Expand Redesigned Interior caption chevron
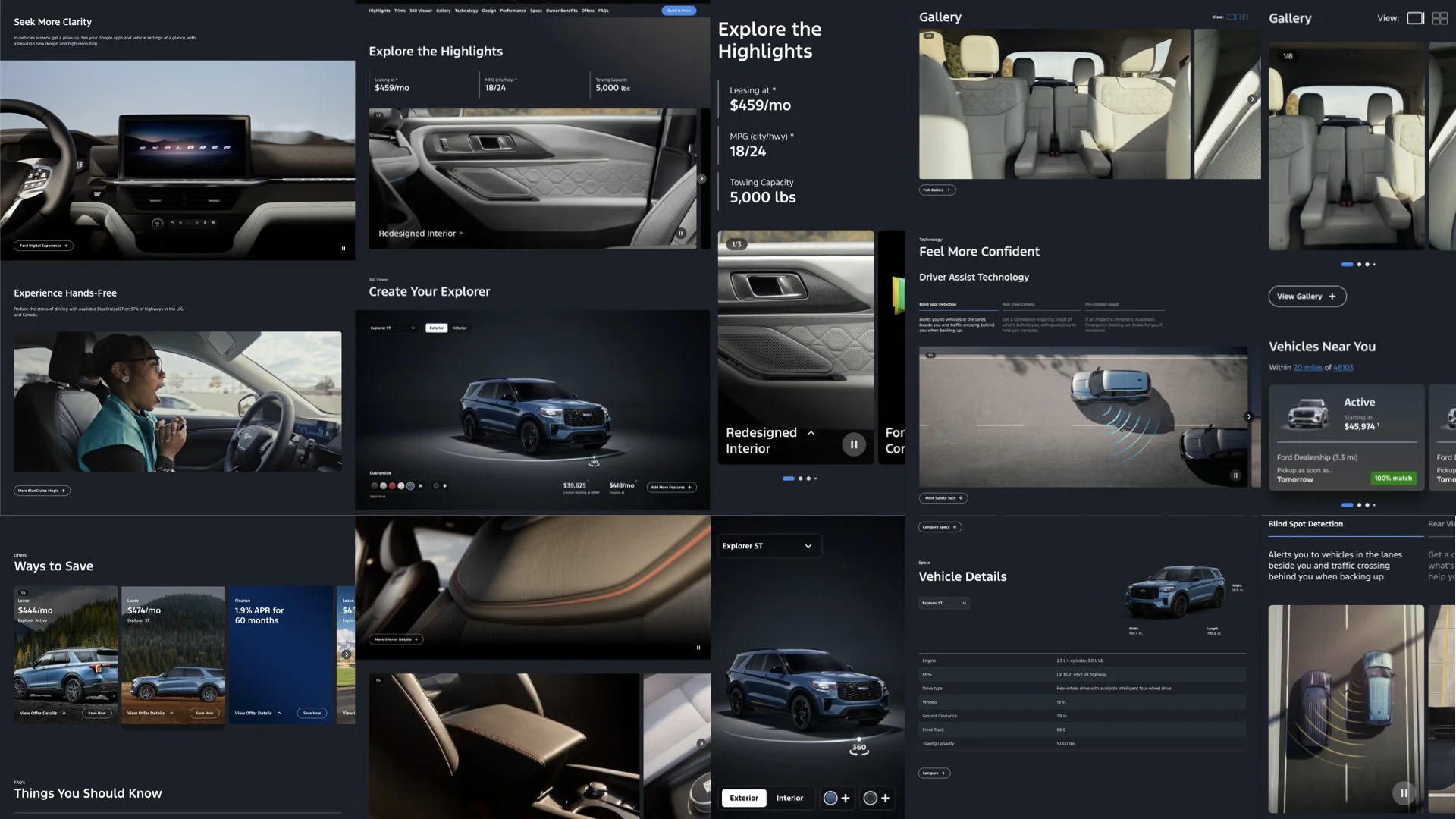Screen dimensions: 1456x819 click(811, 433)
